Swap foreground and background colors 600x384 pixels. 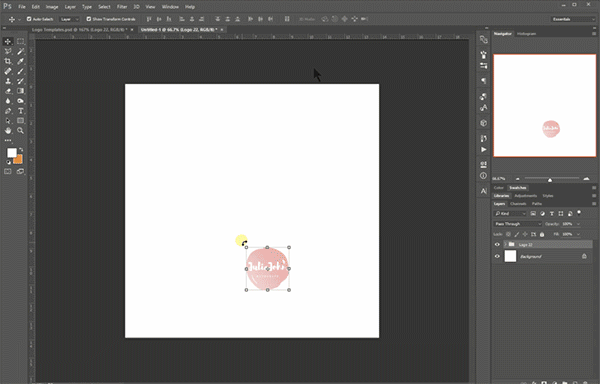(21, 150)
